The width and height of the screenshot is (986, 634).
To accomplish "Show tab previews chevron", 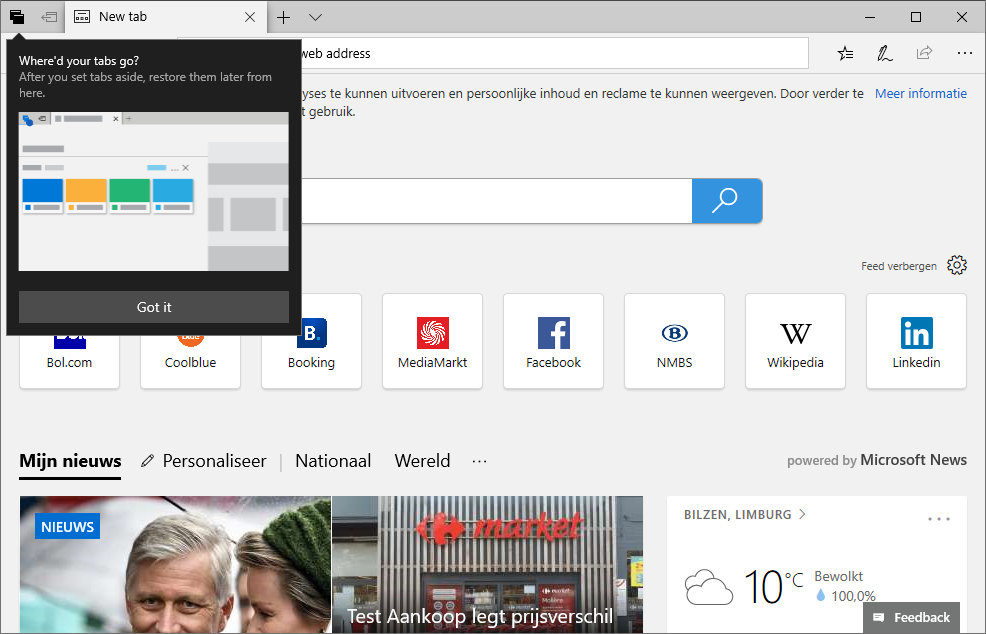I will coord(316,17).
